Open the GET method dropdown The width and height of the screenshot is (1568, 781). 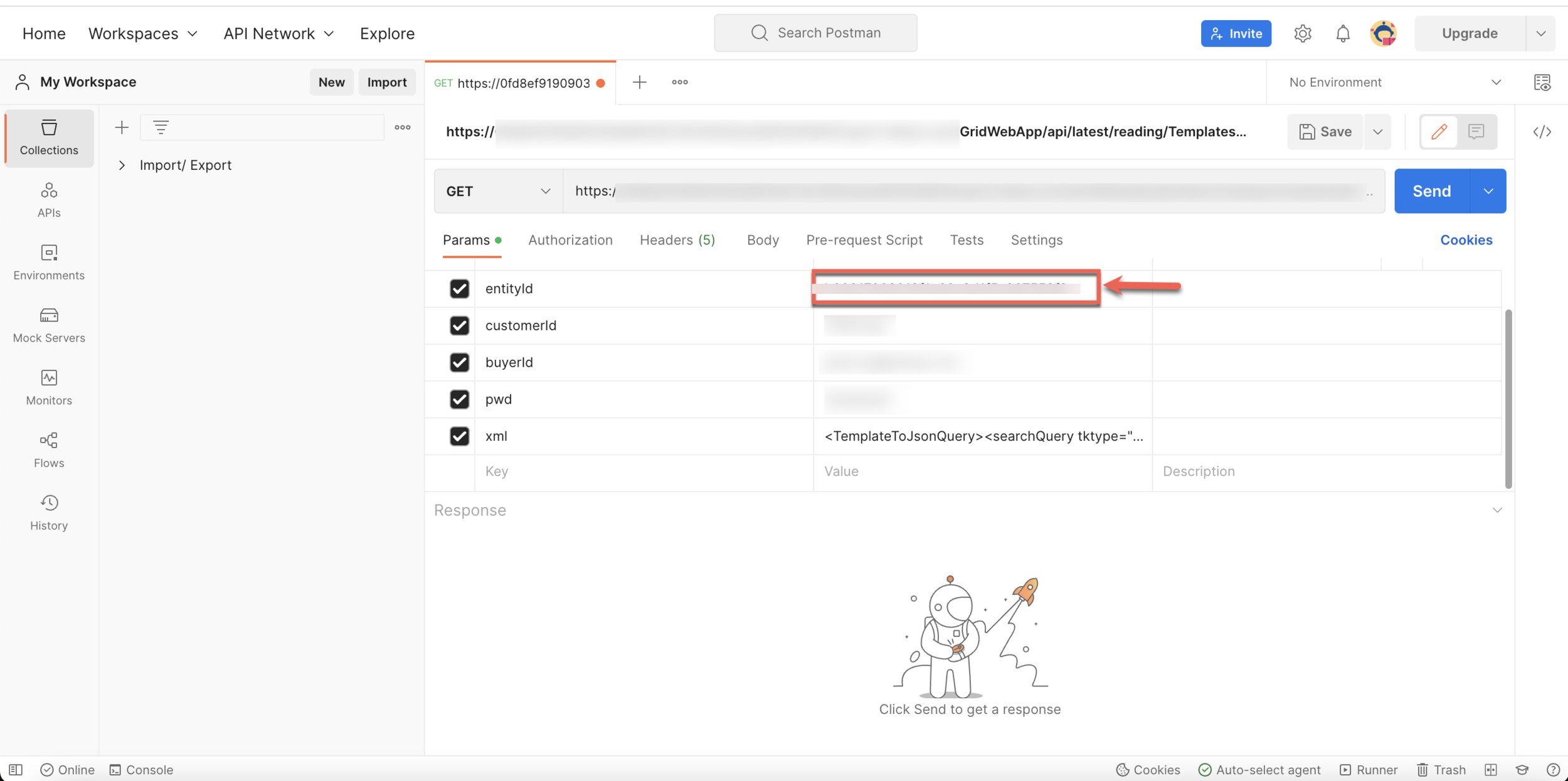point(498,191)
